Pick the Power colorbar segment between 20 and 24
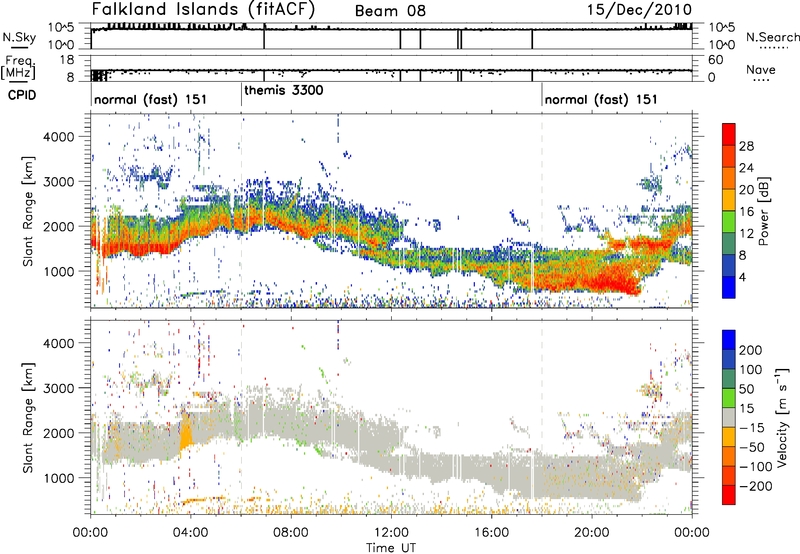 pos(729,178)
